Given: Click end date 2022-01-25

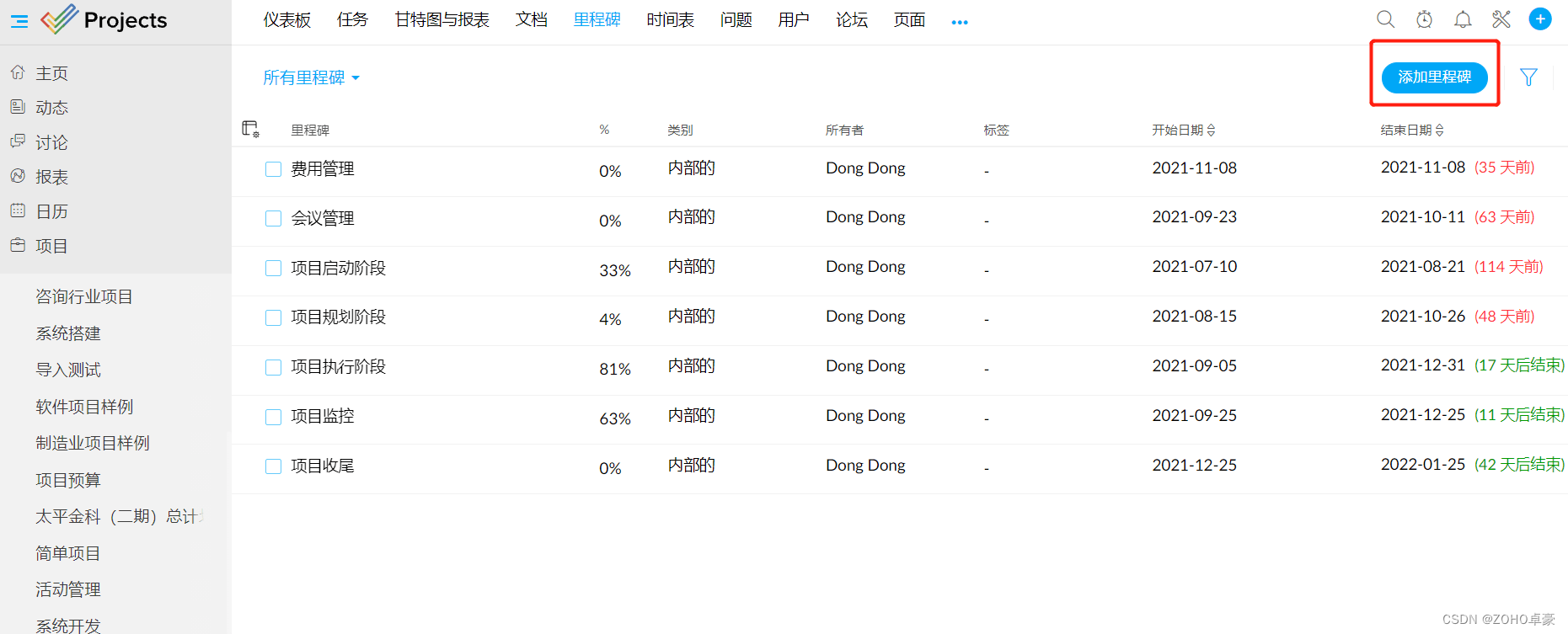Looking at the screenshot, I should coord(1423,465).
